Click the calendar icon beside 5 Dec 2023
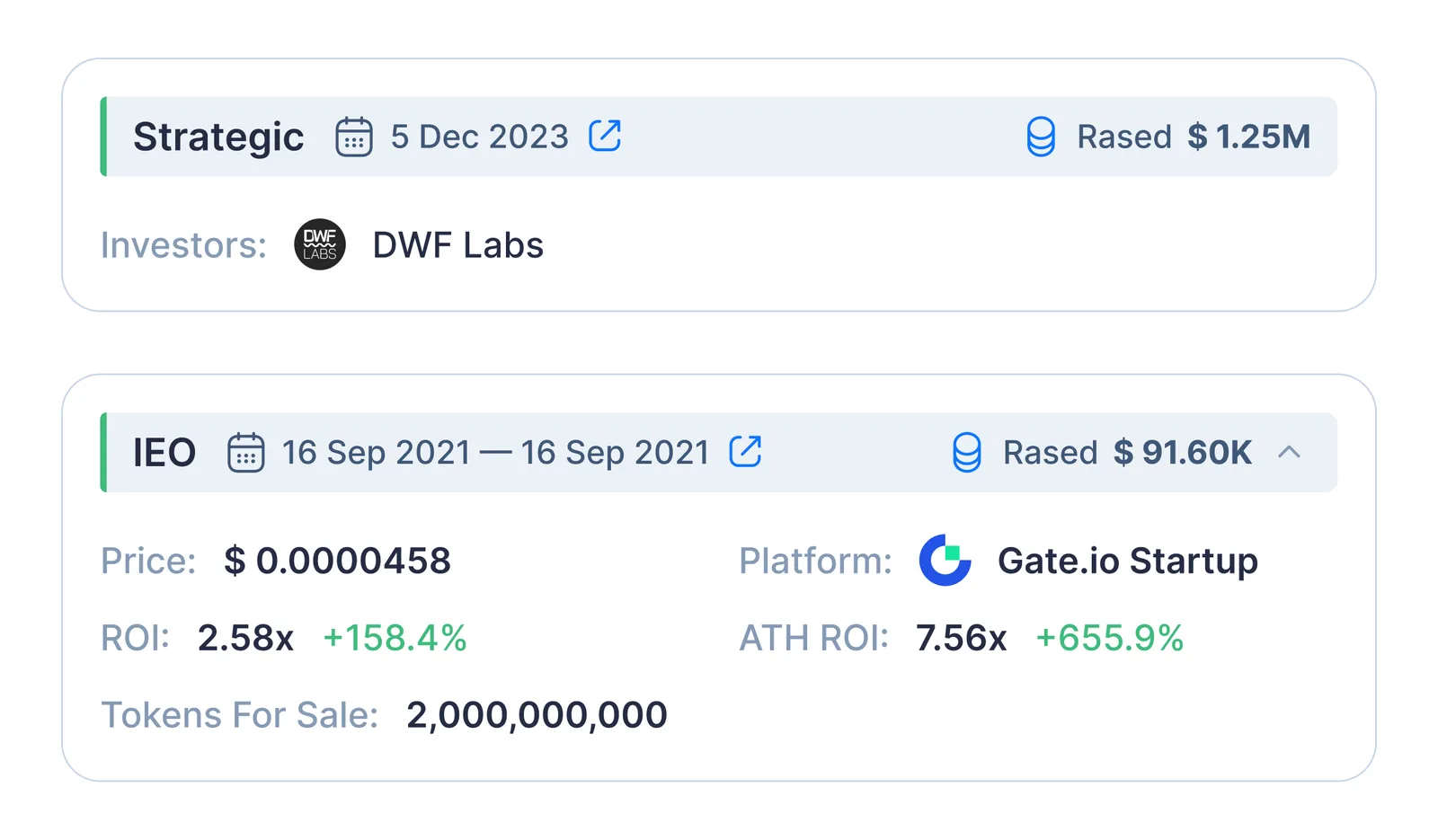Viewport: 1438px width, 840px height. tap(354, 137)
